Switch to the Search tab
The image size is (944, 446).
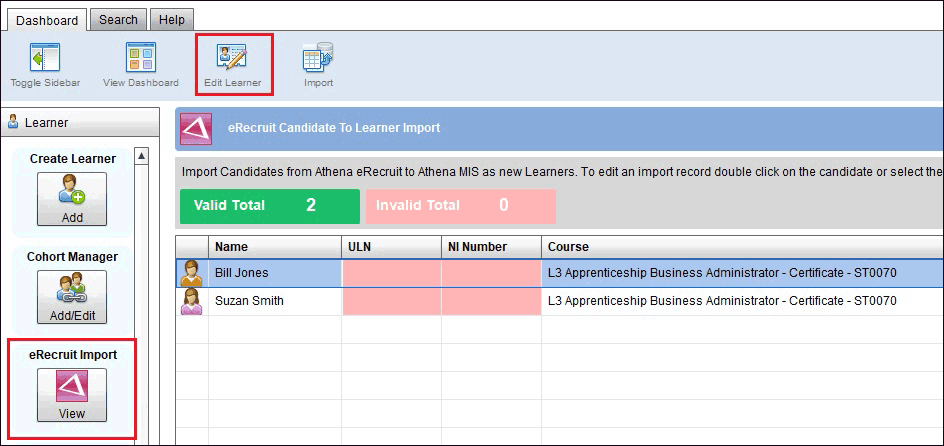pyautogui.click(x=118, y=19)
